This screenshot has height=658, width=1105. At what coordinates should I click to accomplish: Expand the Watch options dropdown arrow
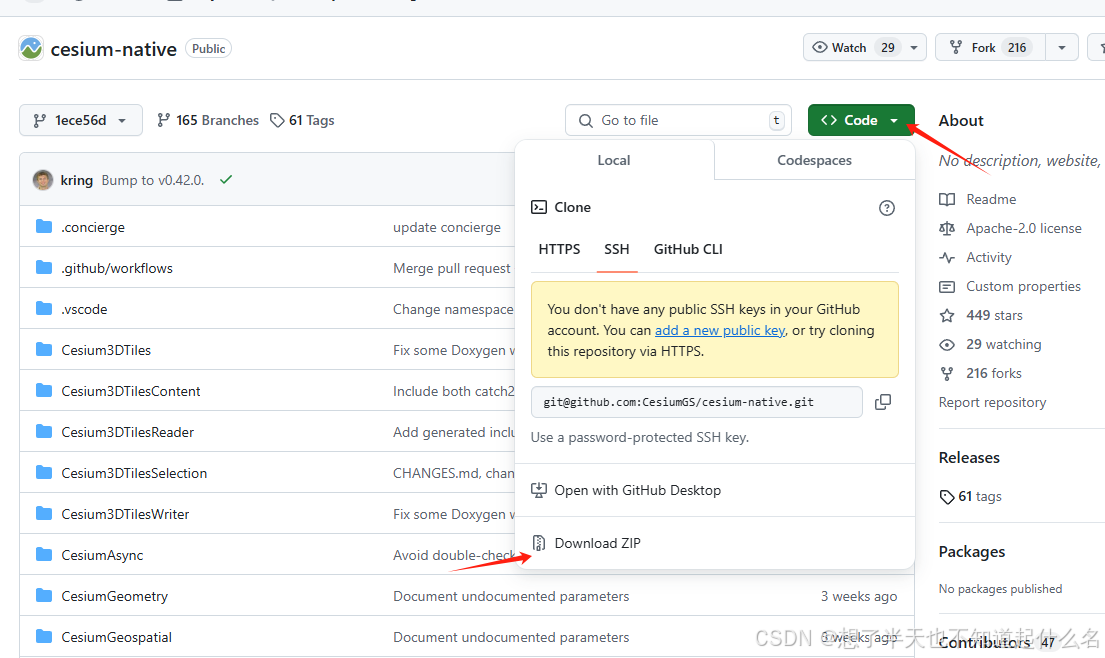(x=914, y=47)
